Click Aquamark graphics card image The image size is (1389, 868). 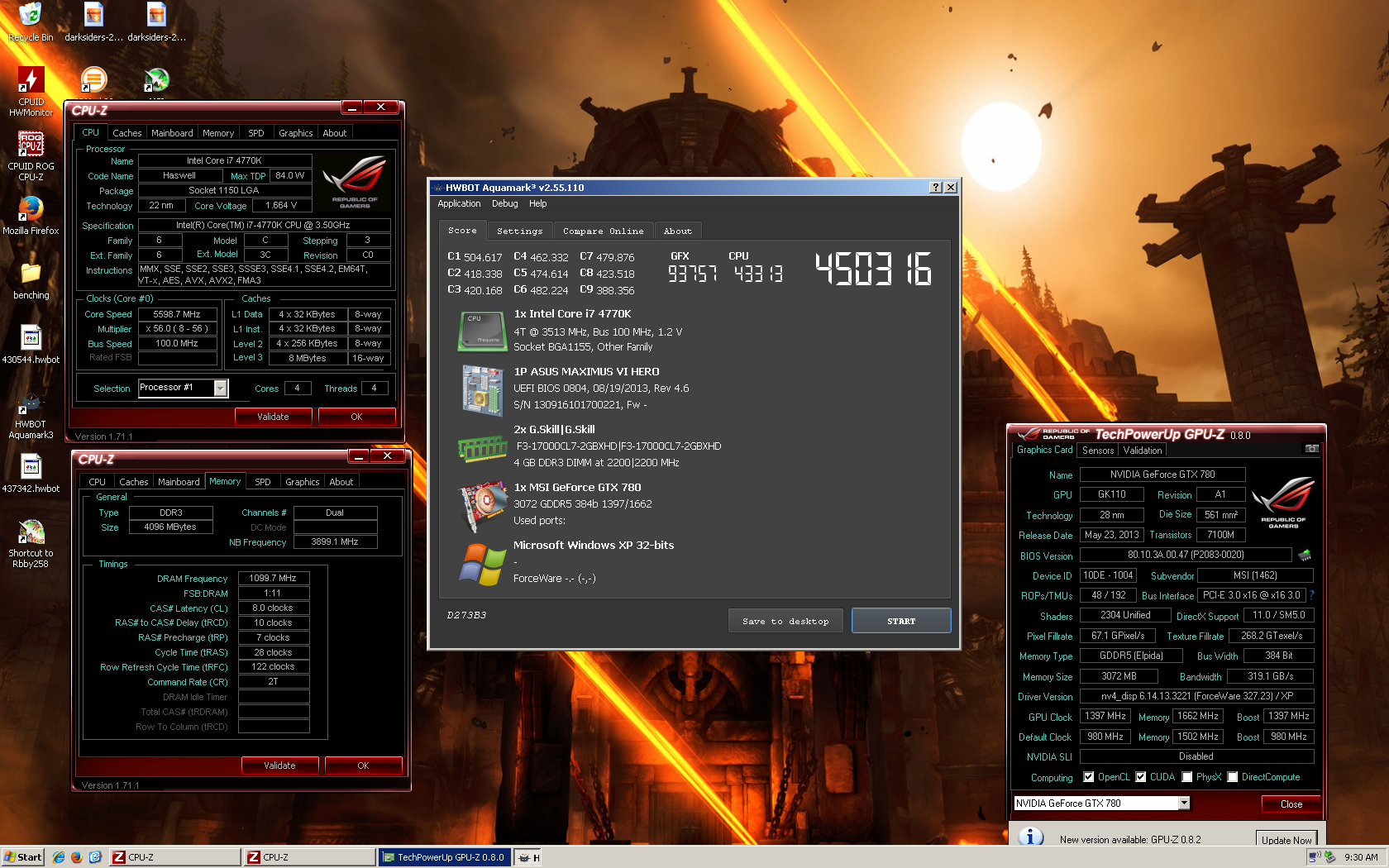click(483, 506)
